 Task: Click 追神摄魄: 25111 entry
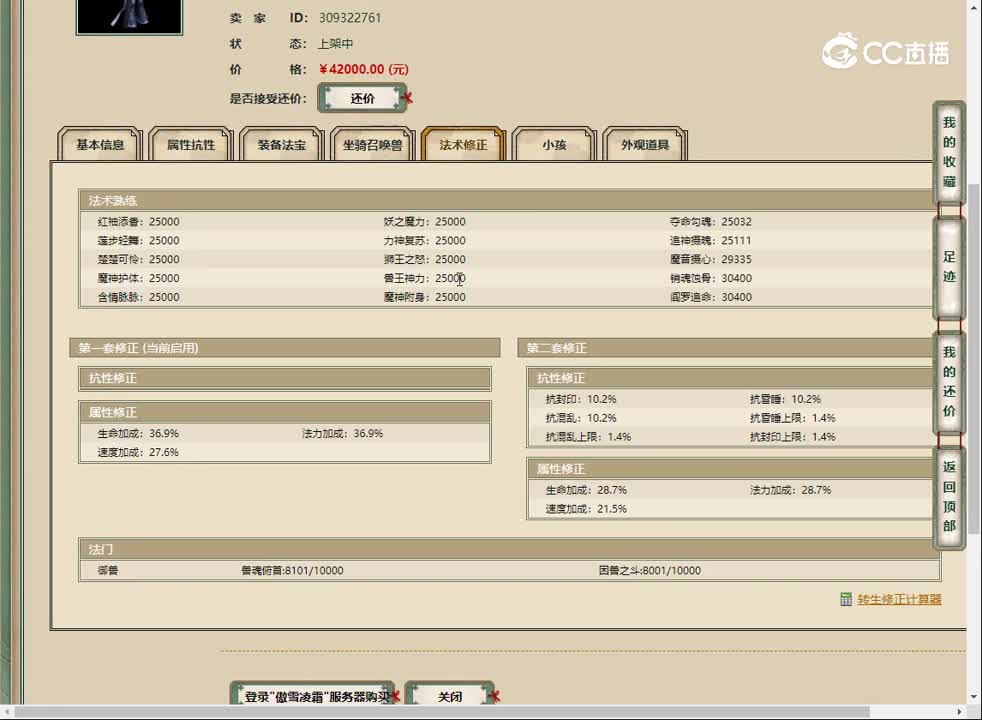711,240
